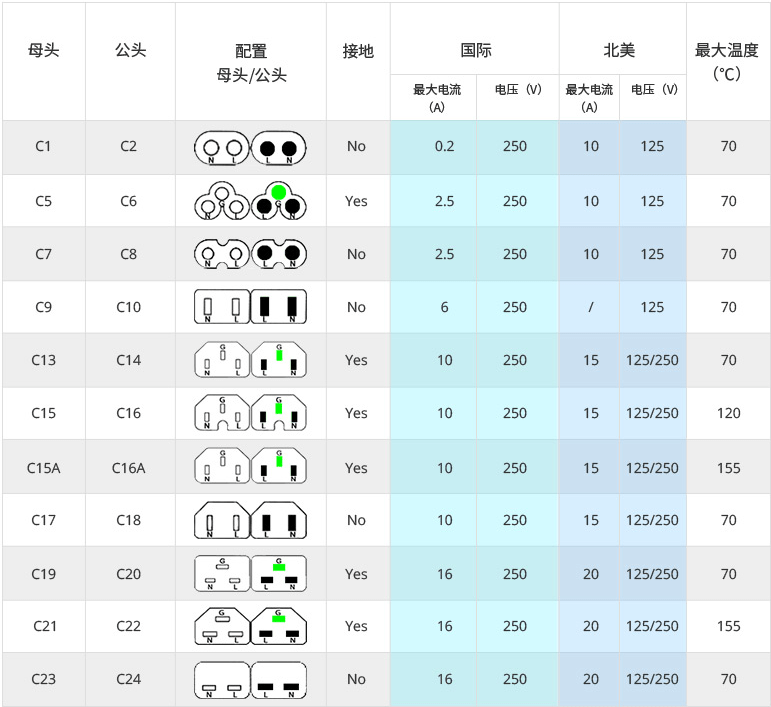Select the 最大温度 (℃) header
Viewport: 771px width, 707px height.
pos(727,62)
